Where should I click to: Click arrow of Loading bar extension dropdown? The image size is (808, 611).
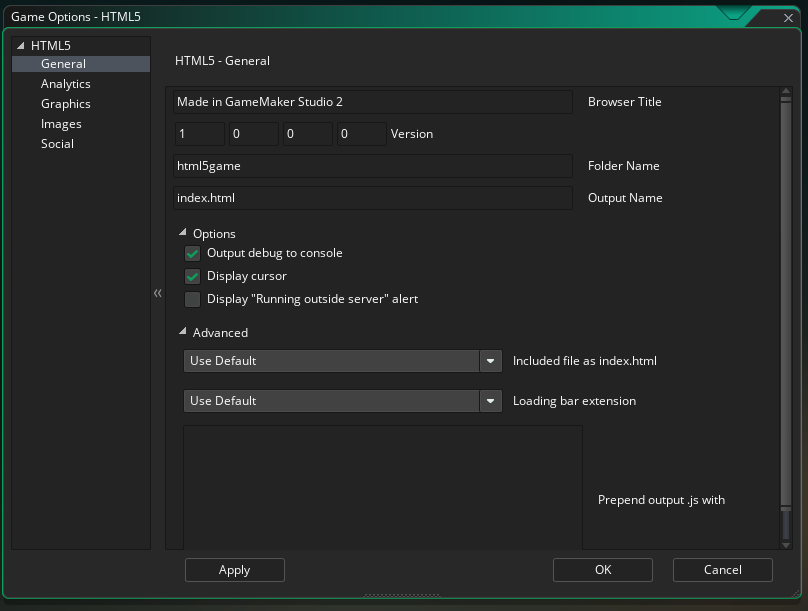click(491, 401)
